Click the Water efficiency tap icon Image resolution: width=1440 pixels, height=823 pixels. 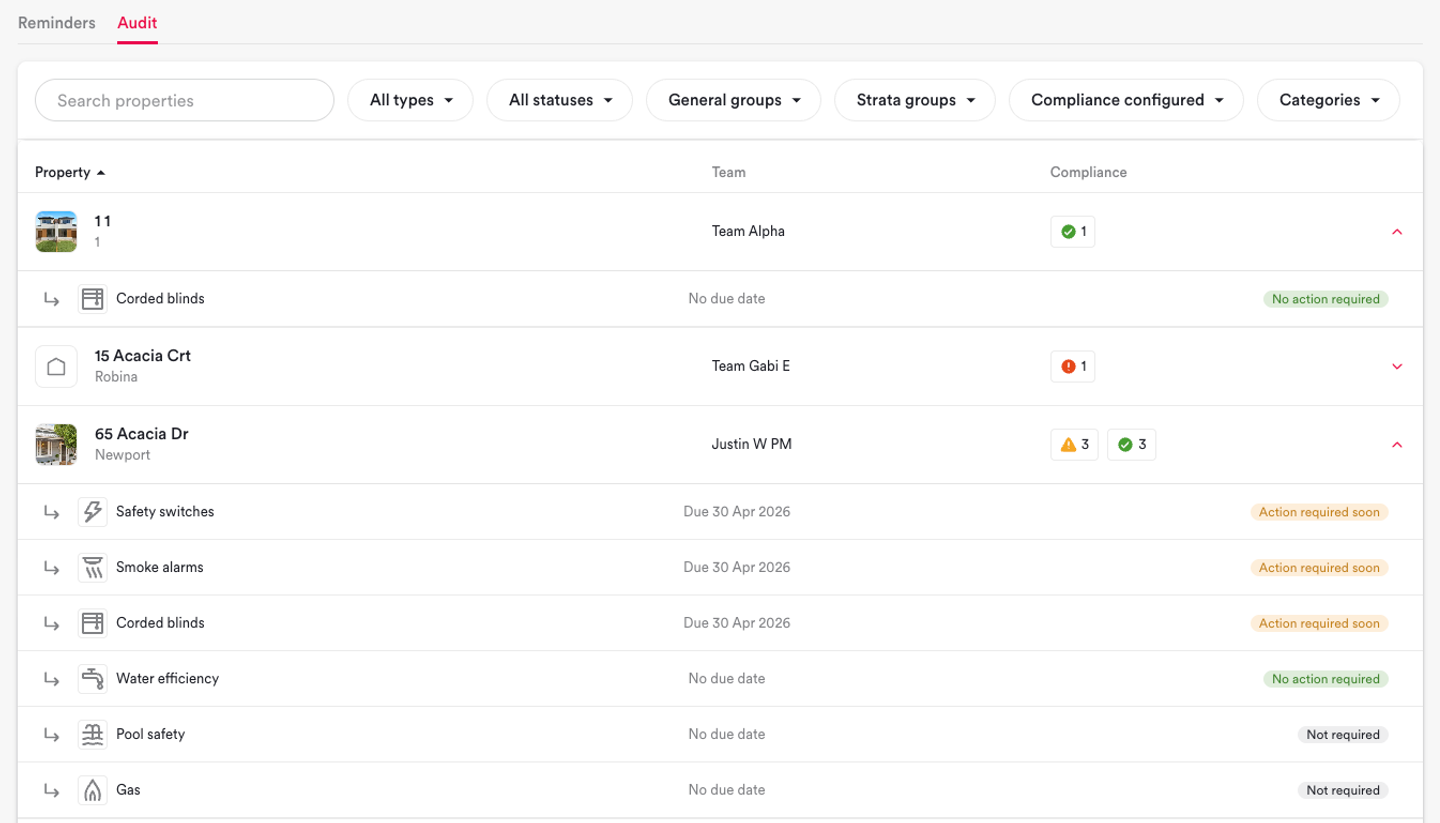coord(92,679)
